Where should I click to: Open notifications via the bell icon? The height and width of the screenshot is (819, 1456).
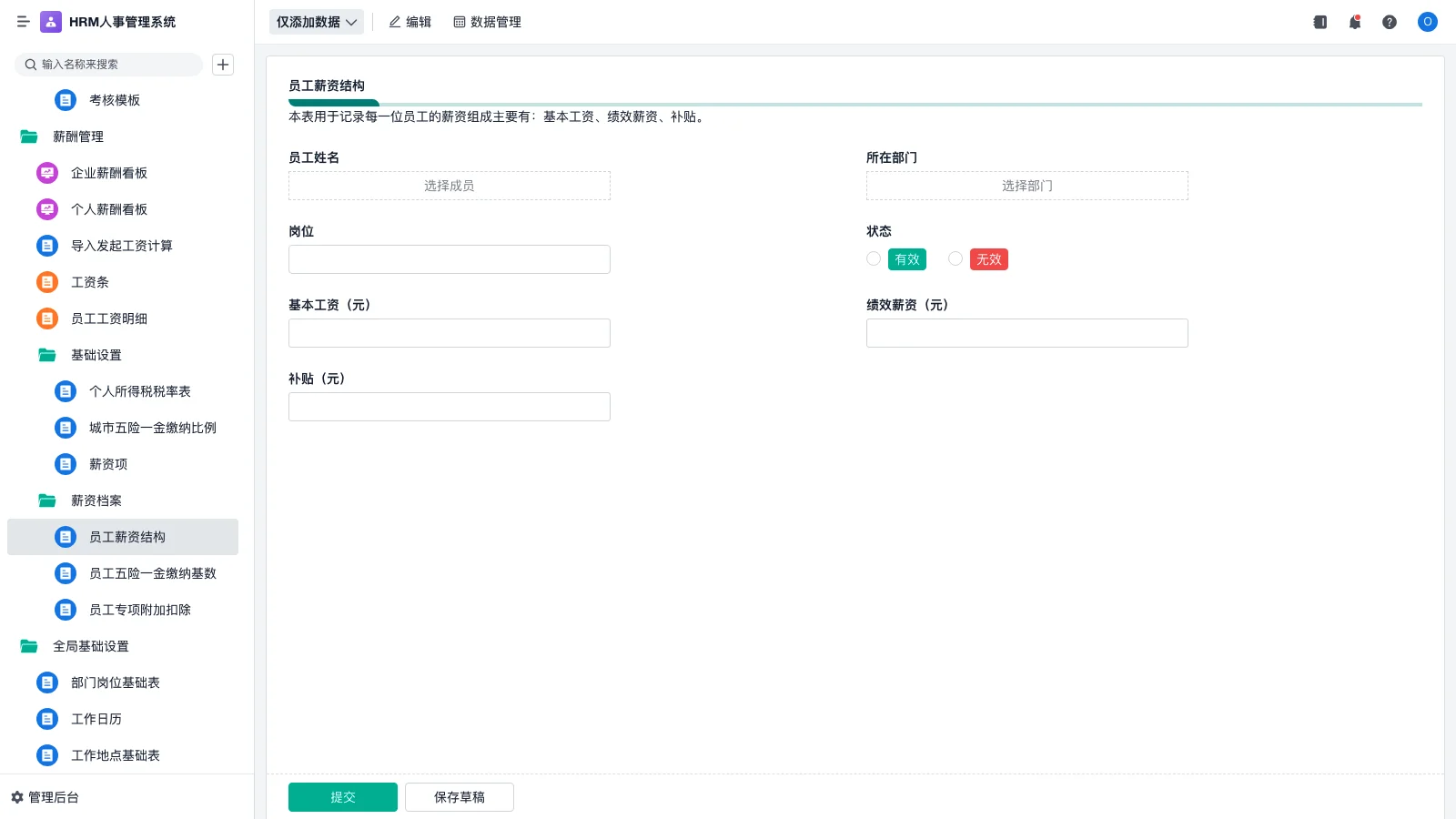(1354, 22)
